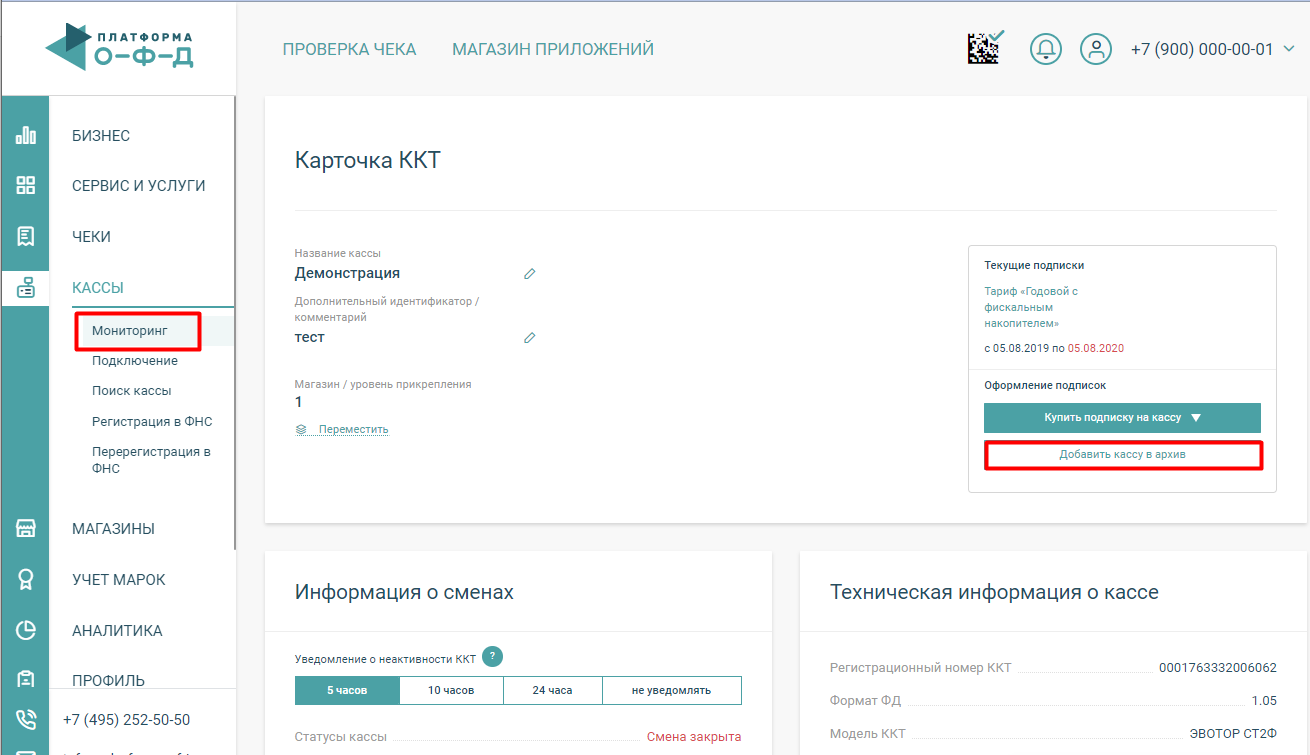Click the grid Services sidebar icon
Viewport: 1310px width, 755px height.
(25, 186)
